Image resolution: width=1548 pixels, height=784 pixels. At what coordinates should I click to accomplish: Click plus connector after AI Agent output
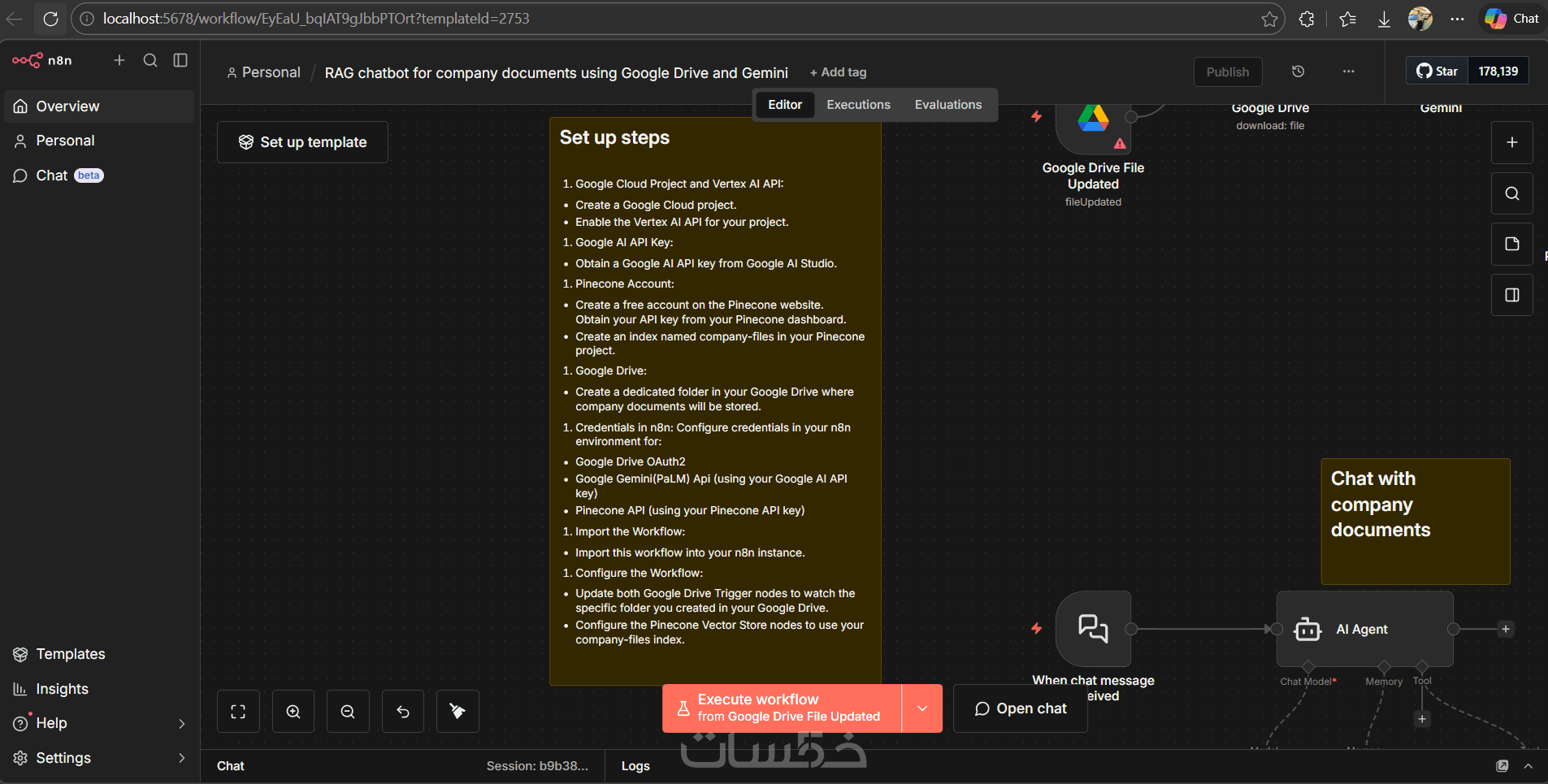tap(1506, 629)
